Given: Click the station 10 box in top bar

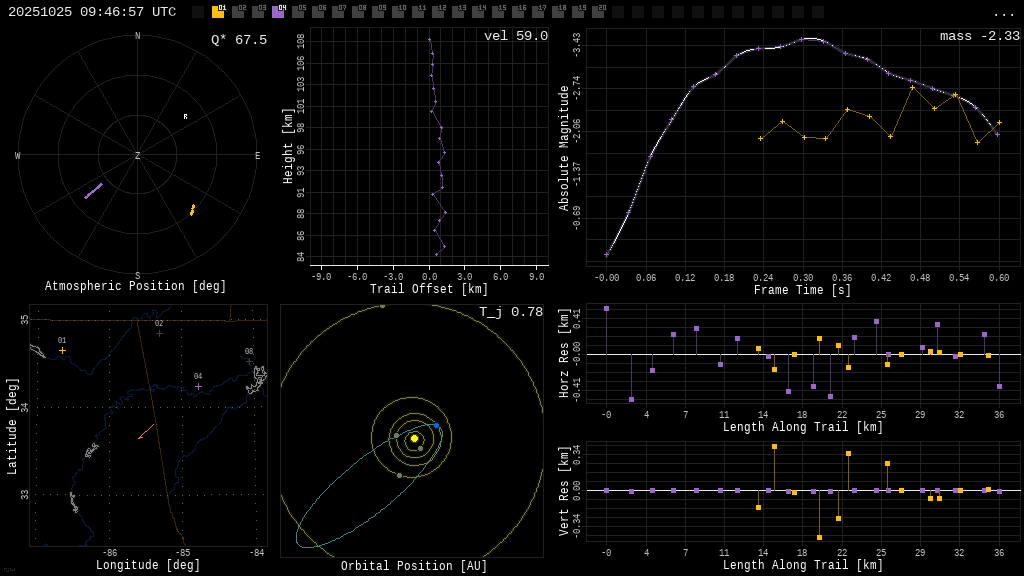Looking at the screenshot, I should (x=398, y=12).
